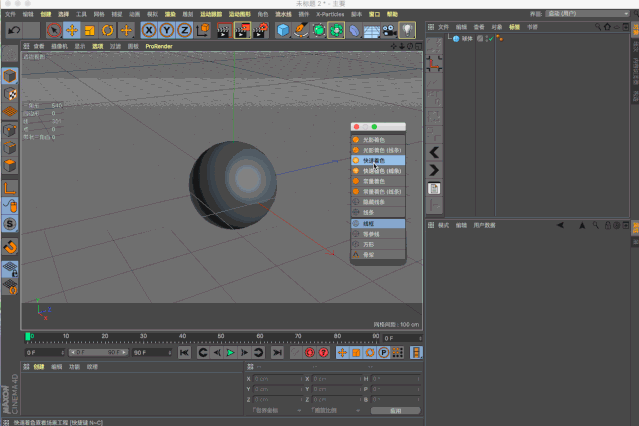The width and height of the screenshot is (639, 426).
Task: Toggle X axis lock
Action: point(149,30)
